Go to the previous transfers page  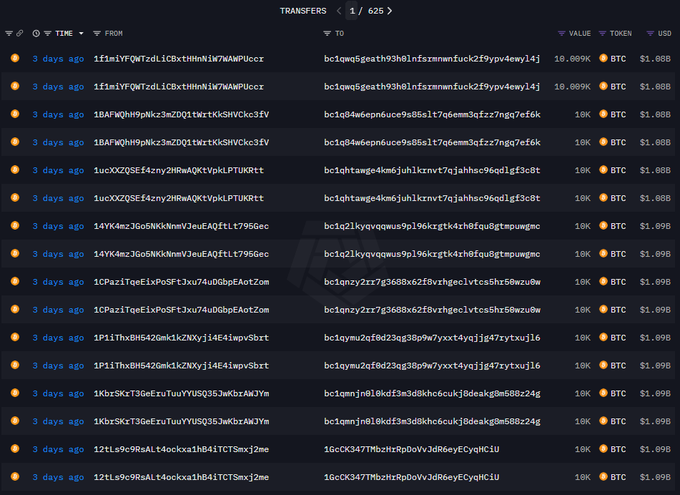click(339, 11)
